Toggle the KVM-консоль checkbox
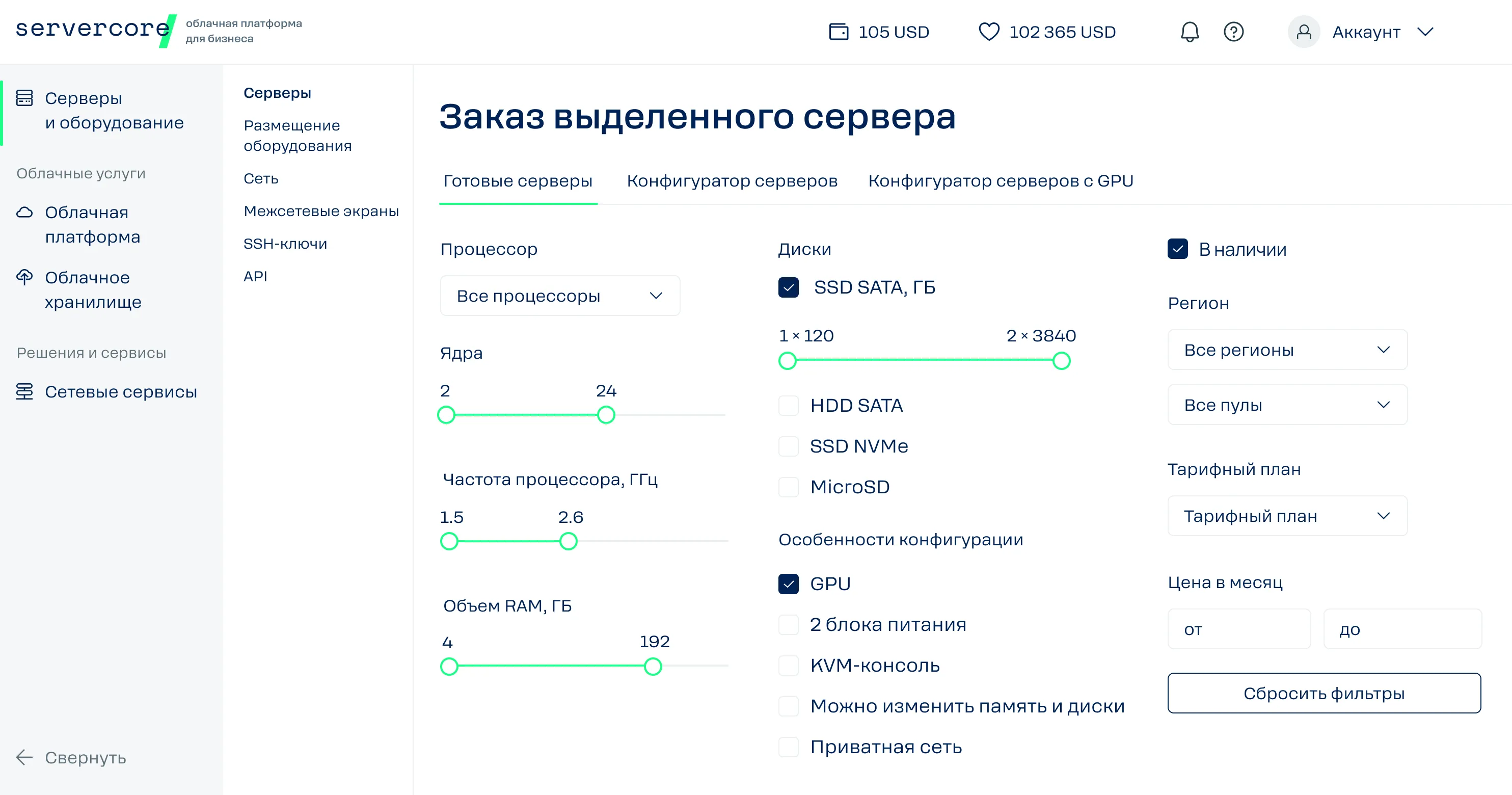The image size is (1512, 795). (788, 665)
